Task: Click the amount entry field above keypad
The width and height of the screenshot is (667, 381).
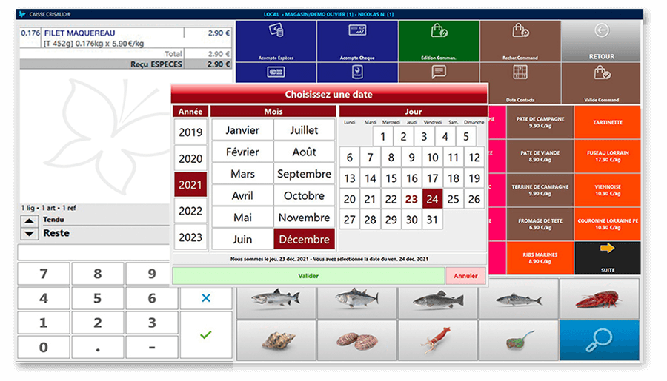Action: 94,253
